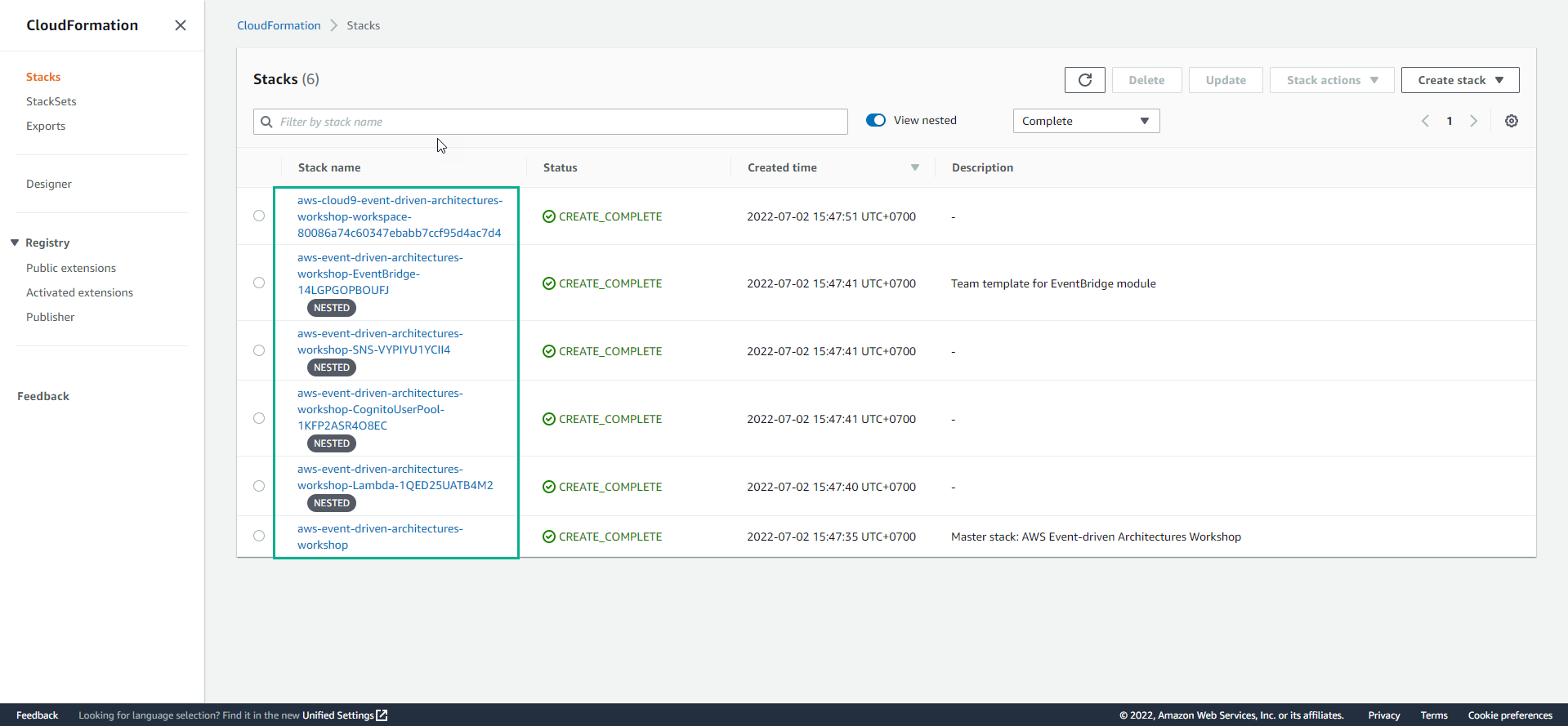Select radio for cloud9 workspace stack

click(x=259, y=216)
